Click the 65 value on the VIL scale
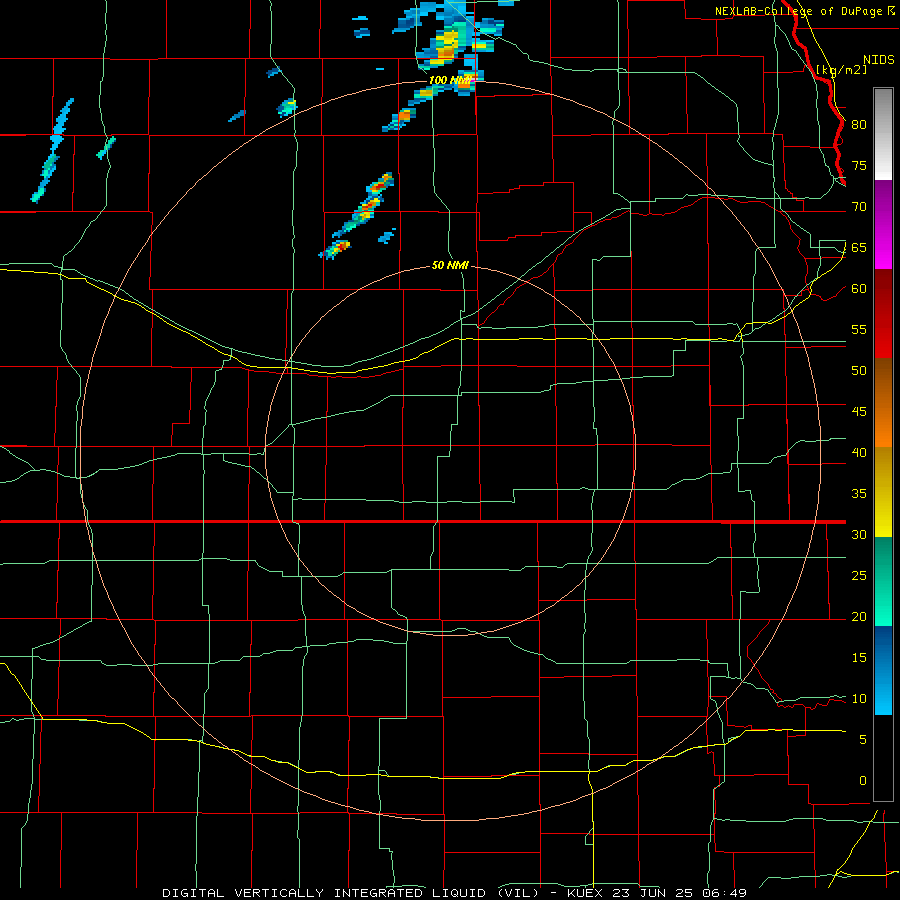 859,248
